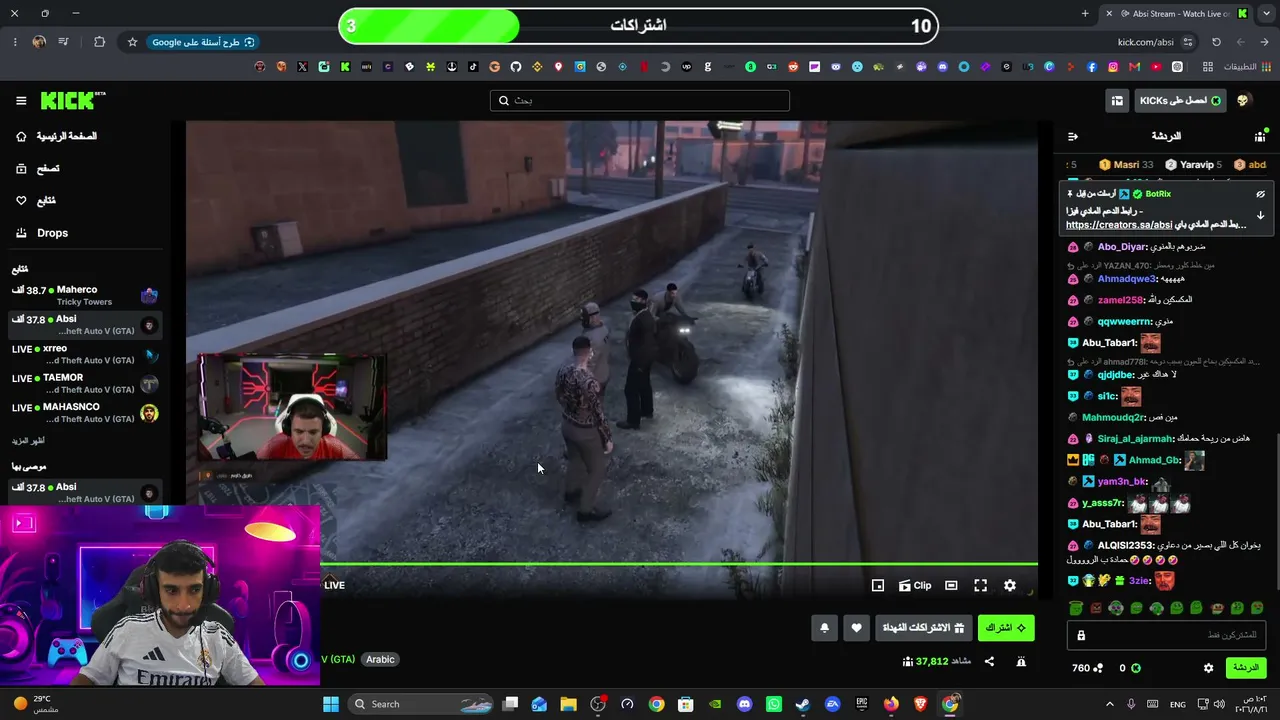Click the kick.com/absi address bar

point(1145,42)
